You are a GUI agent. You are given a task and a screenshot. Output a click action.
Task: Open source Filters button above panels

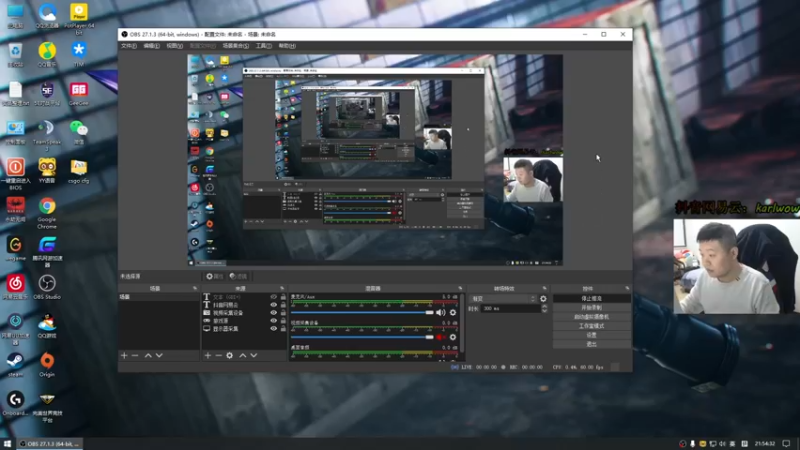[238, 276]
